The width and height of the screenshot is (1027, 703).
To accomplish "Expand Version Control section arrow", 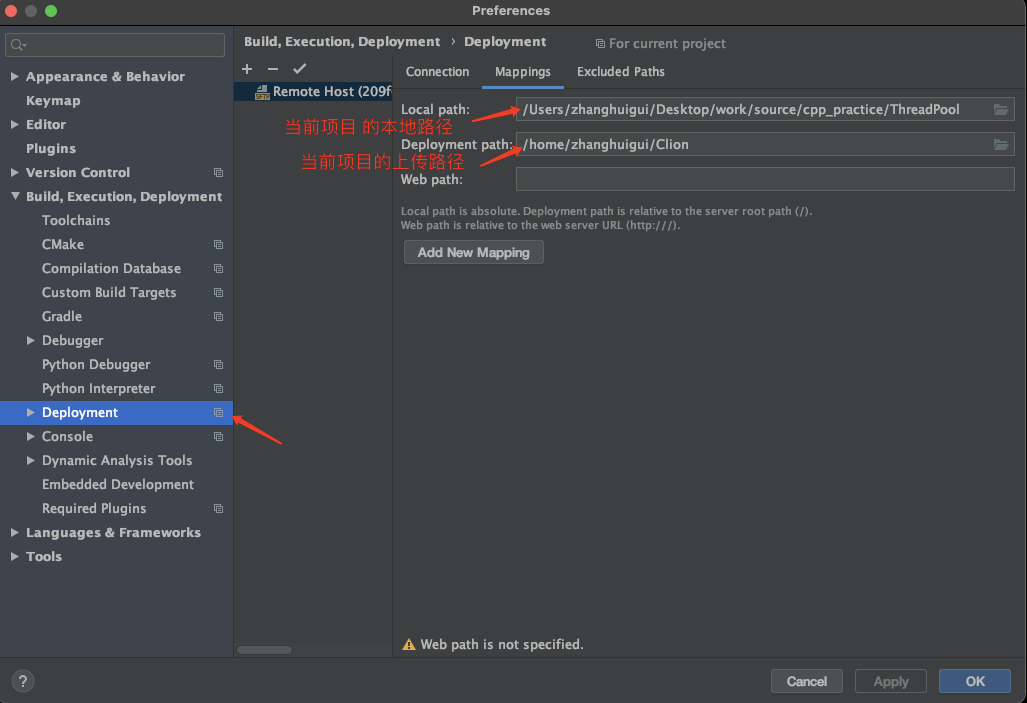I will (x=14, y=172).
